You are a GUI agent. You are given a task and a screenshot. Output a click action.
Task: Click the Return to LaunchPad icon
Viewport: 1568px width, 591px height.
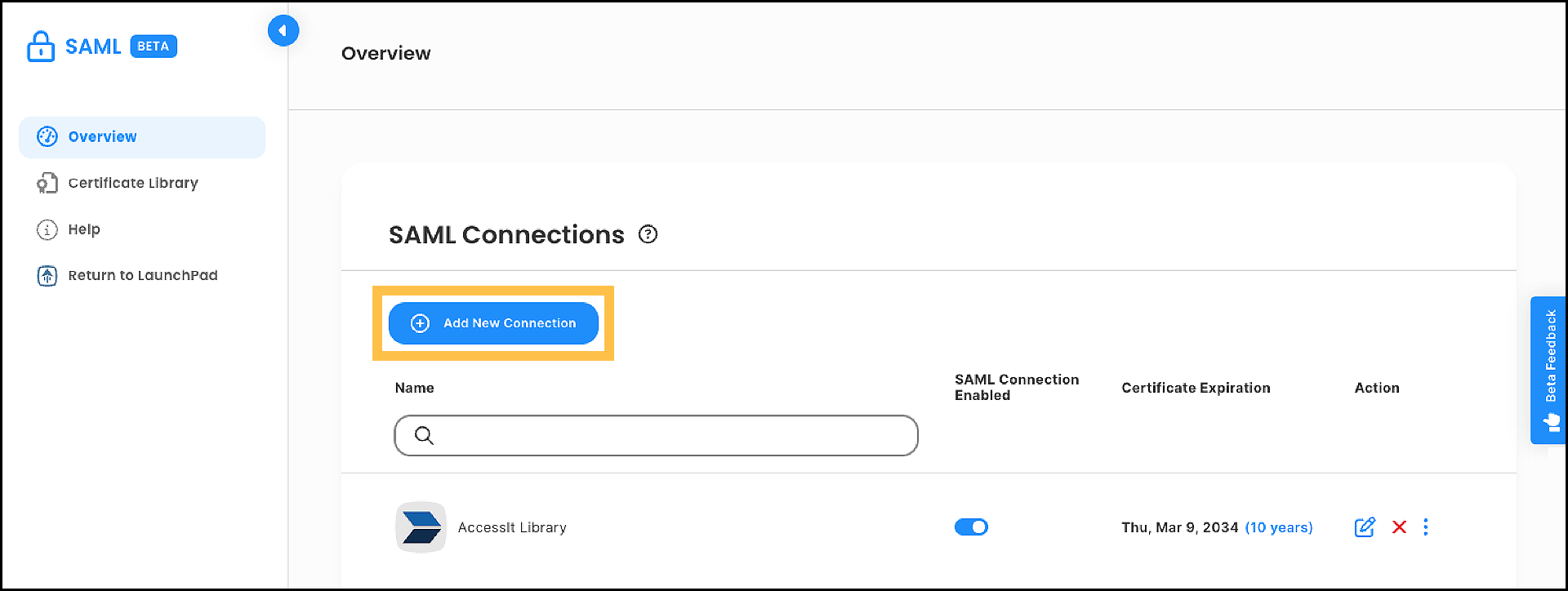(47, 276)
